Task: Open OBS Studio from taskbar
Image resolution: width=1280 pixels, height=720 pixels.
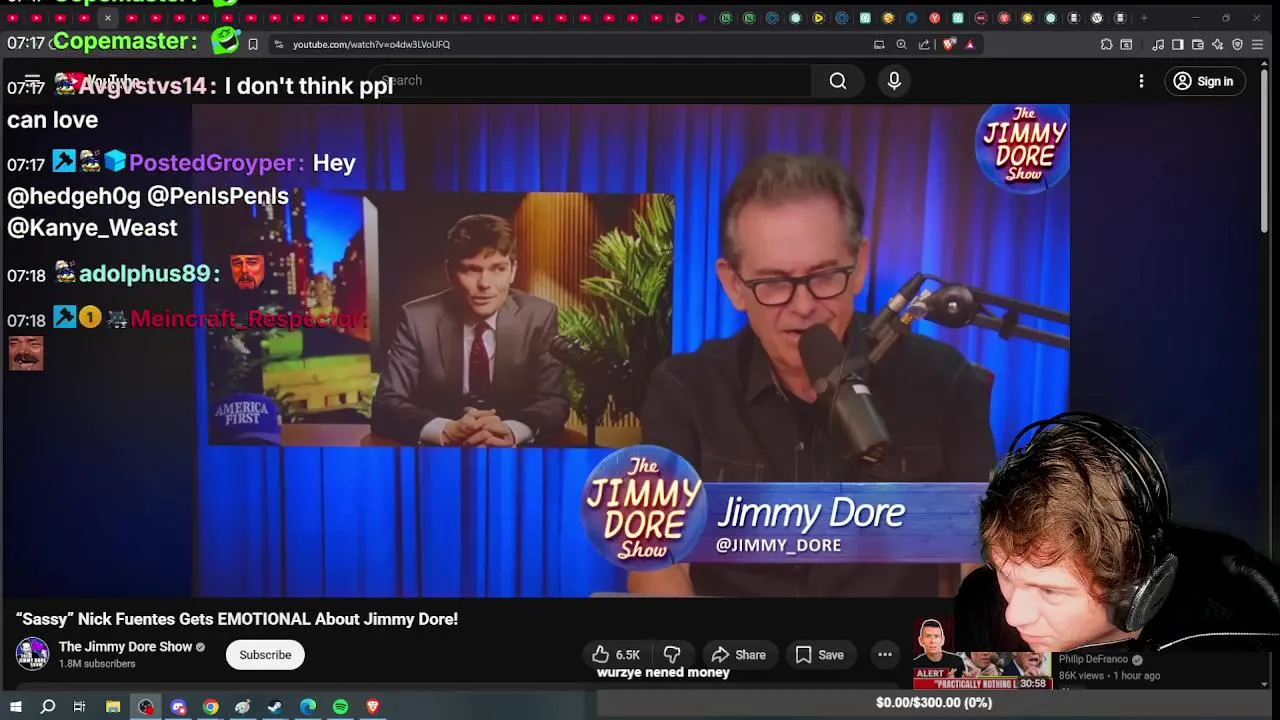Action: [146, 707]
